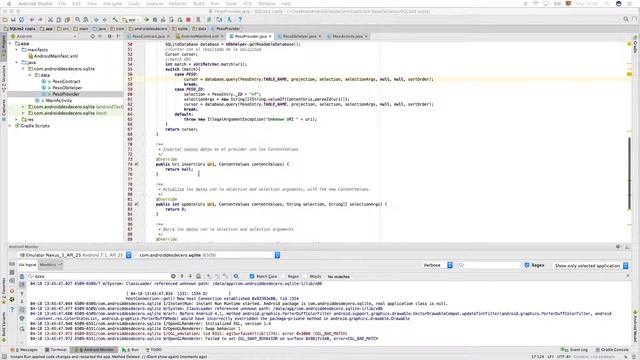Click the UTF-8 encoding in status bar
The height and width of the screenshot is (360, 640).
(x=564, y=357)
